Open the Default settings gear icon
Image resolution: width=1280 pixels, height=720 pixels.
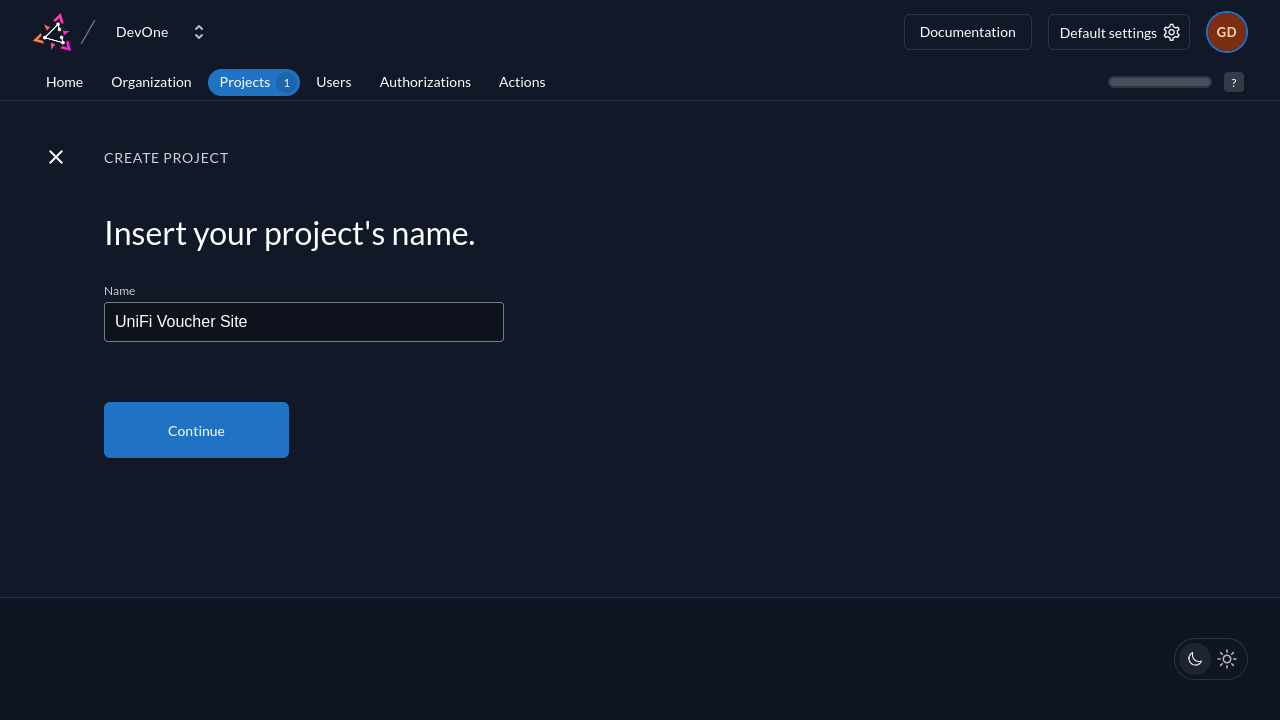pos(1171,32)
